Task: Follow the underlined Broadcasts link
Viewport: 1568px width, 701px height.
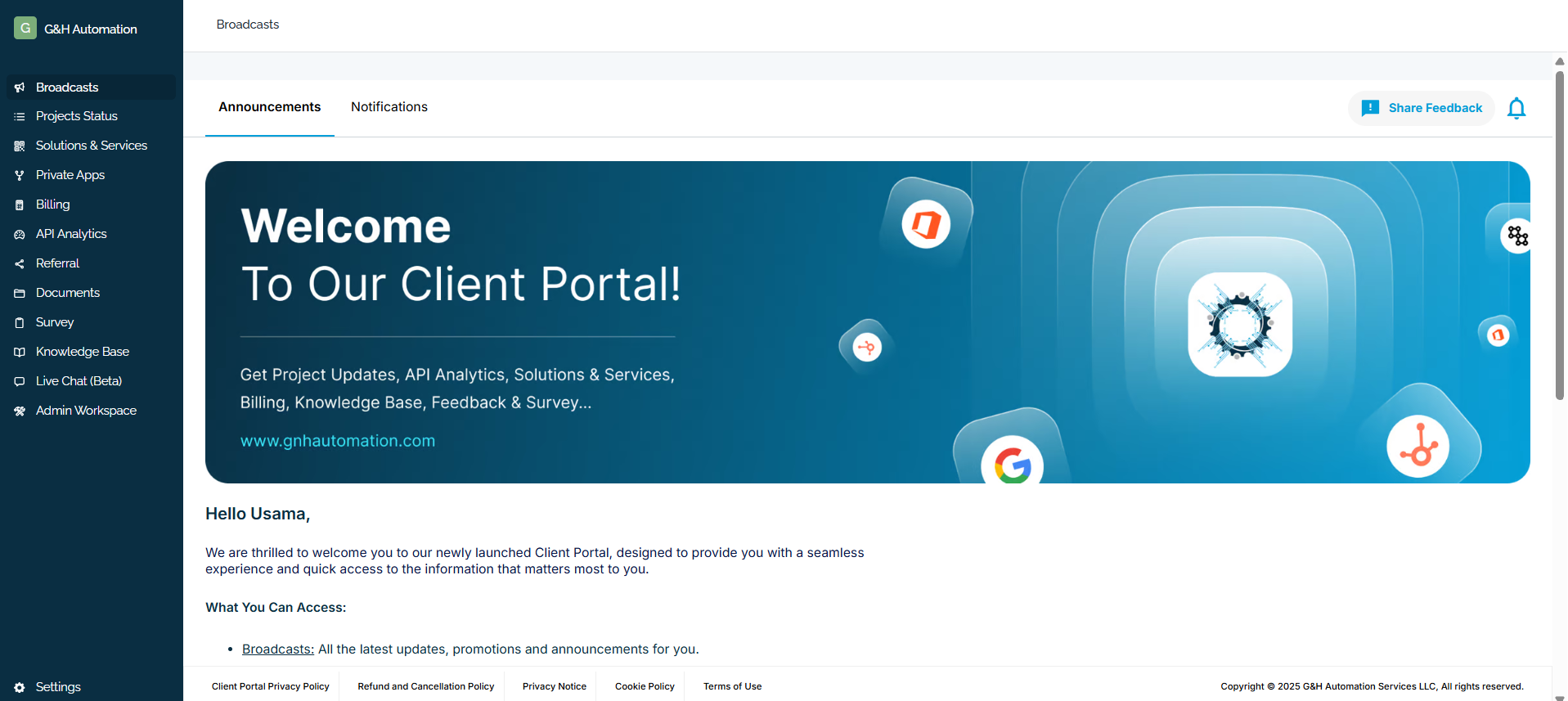Action: click(277, 649)
